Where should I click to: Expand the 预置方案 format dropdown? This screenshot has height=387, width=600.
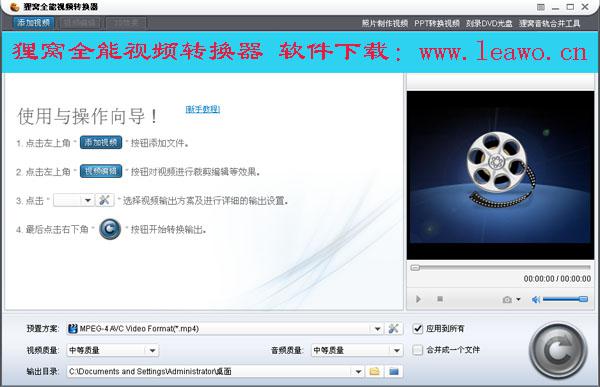click(377, 329)
